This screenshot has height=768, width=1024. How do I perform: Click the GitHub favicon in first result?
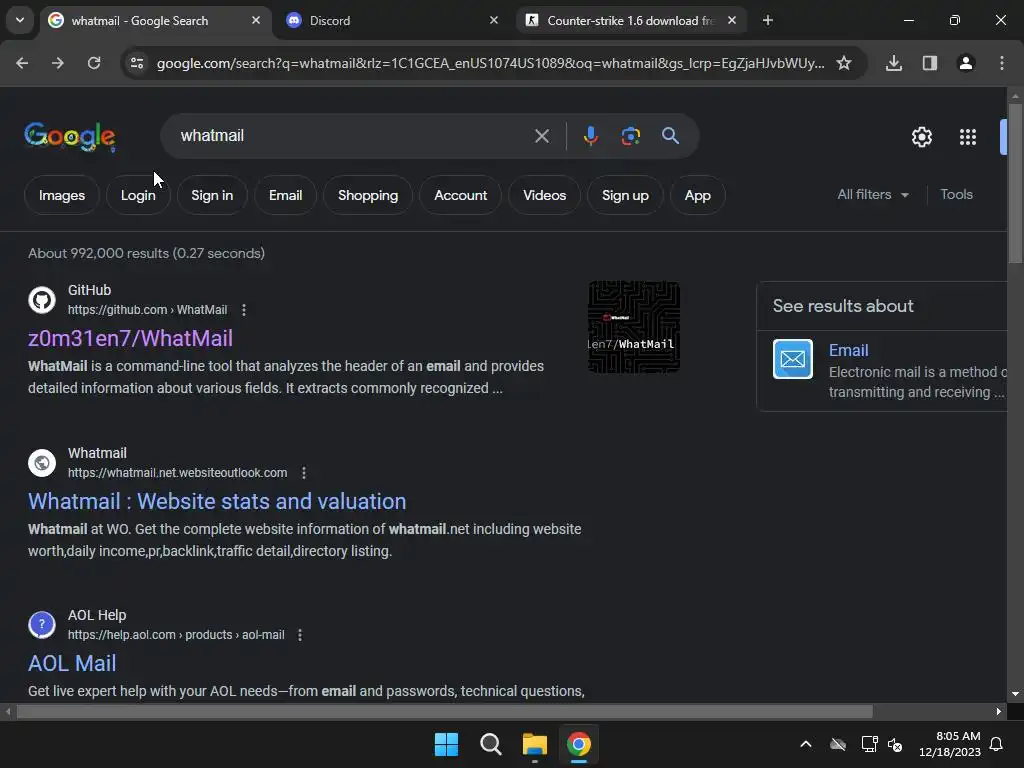click(x=42, y=300)
